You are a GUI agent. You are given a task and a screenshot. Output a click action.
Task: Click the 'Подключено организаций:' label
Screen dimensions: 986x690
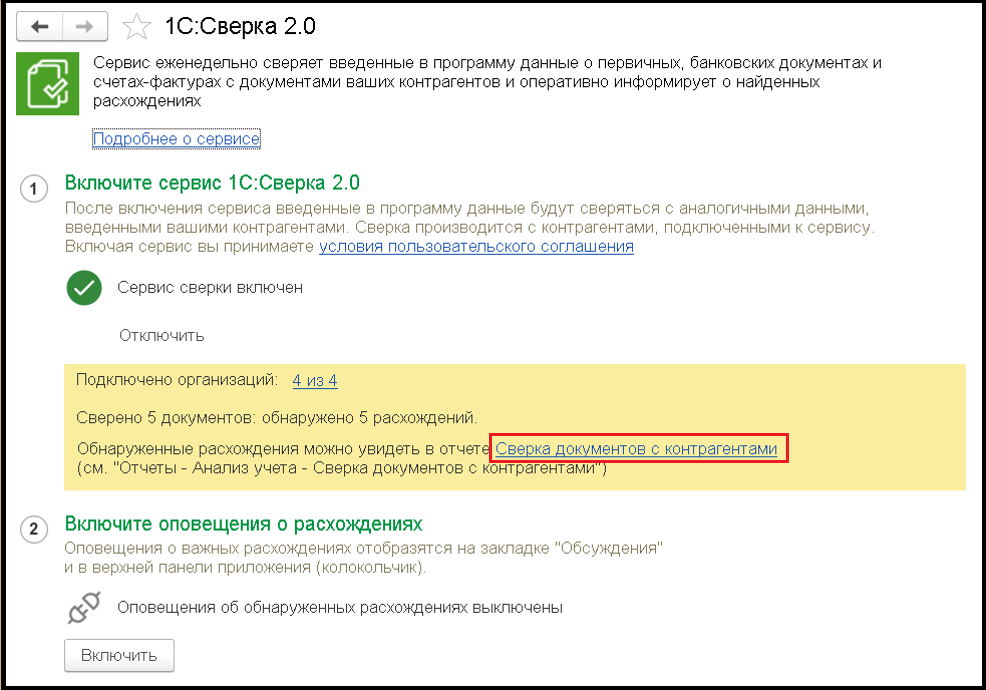[177, 380]
